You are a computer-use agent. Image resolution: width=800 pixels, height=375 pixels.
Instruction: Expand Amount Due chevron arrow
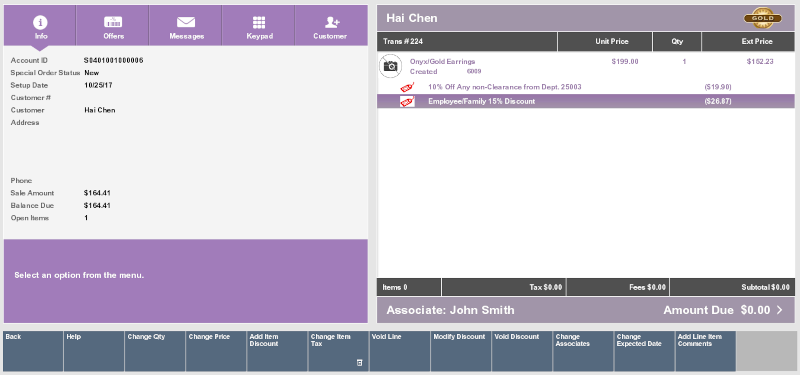780,310
